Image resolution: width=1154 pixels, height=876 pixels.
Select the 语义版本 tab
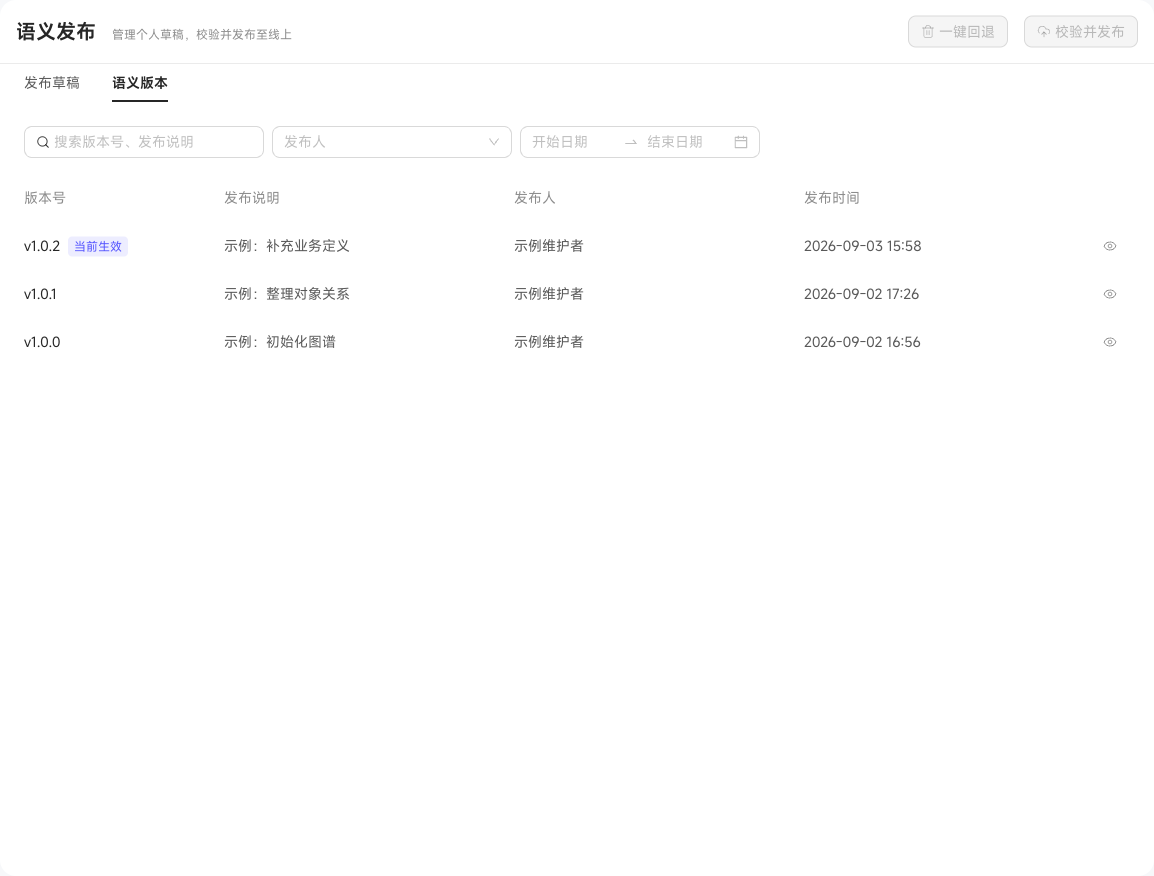(x=140, y=82)
